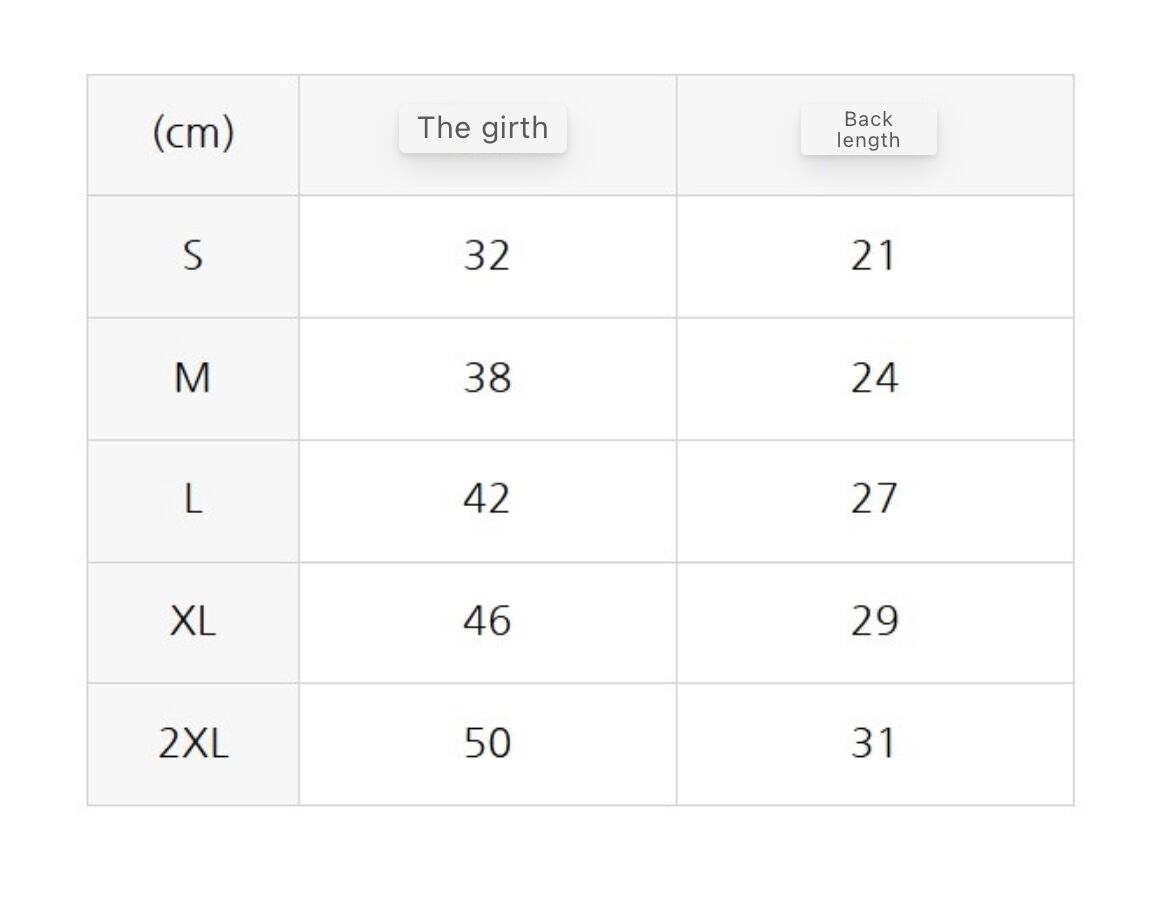The height and width of the screenshot is (905, 1170).
Task: Select the M size row label
Action: [x=193, y=379]
